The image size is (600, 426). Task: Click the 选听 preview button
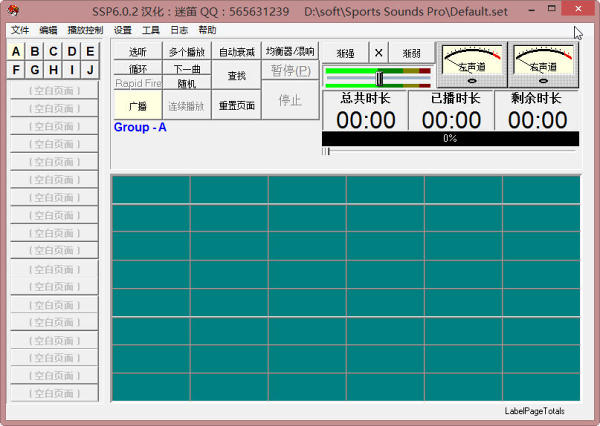pyautogui.click(x=138, y=51)
